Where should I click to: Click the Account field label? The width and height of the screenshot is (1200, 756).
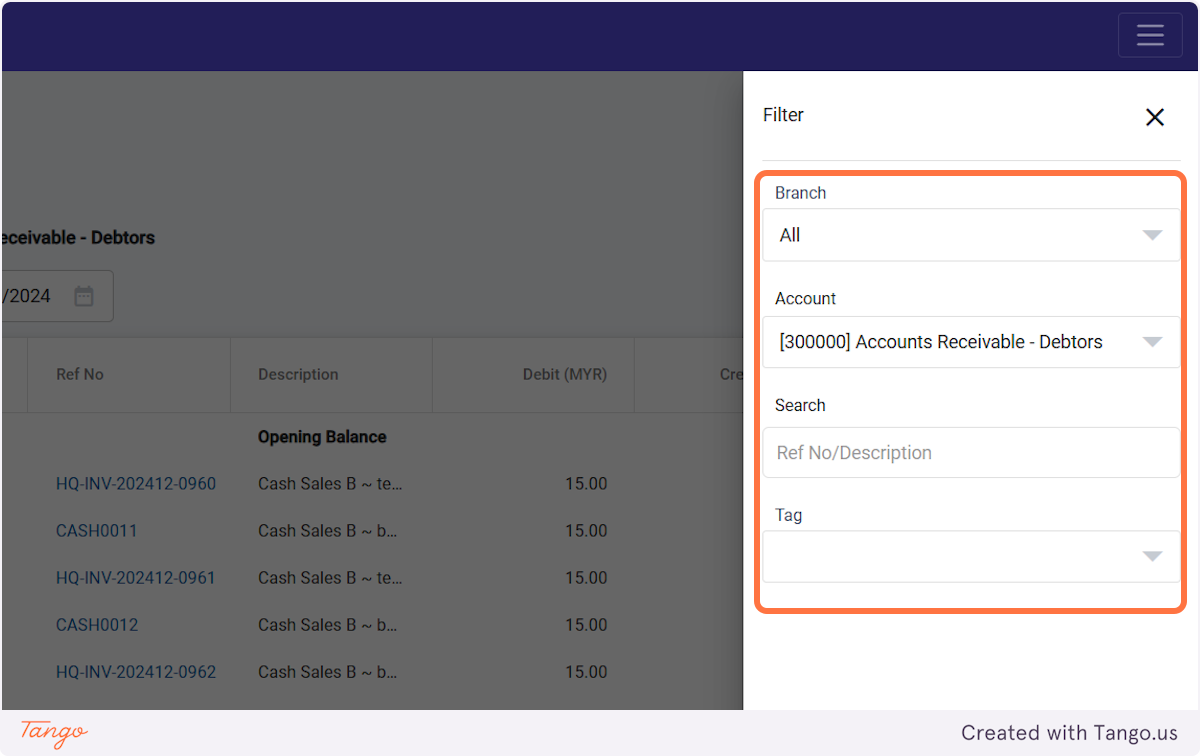[x=806, y=299]
